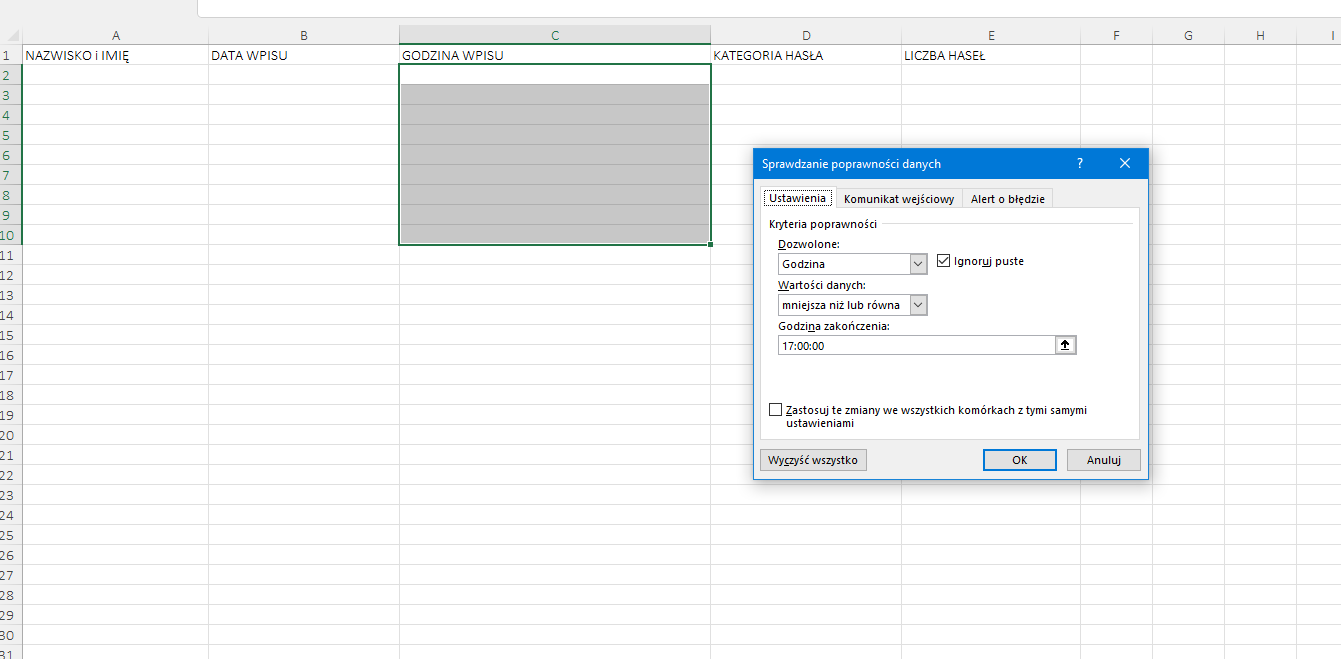1341x659 pixels.
Task: Switch to Komunikat wejściowy tab
Action: point(898,199)
